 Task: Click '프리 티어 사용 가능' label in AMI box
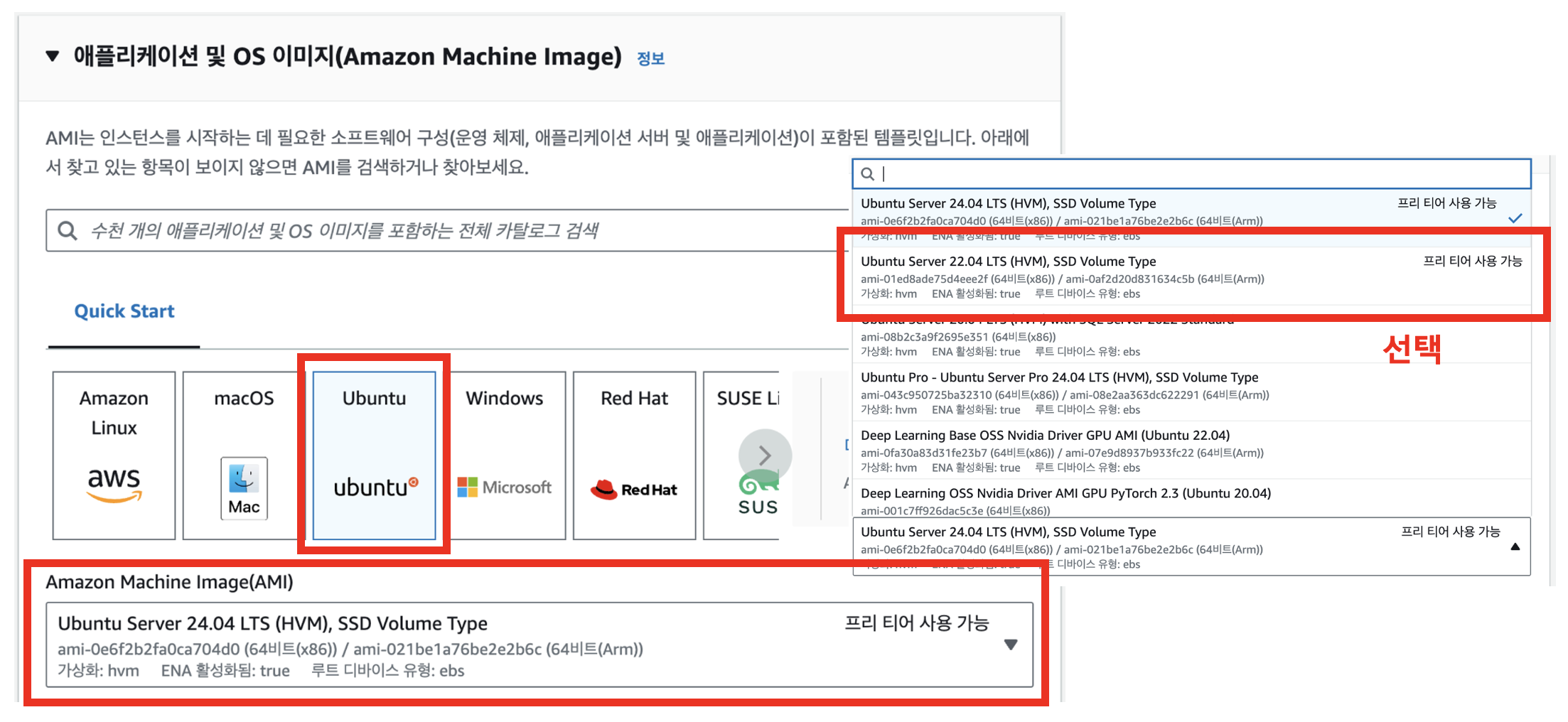(x=916, y=623)
